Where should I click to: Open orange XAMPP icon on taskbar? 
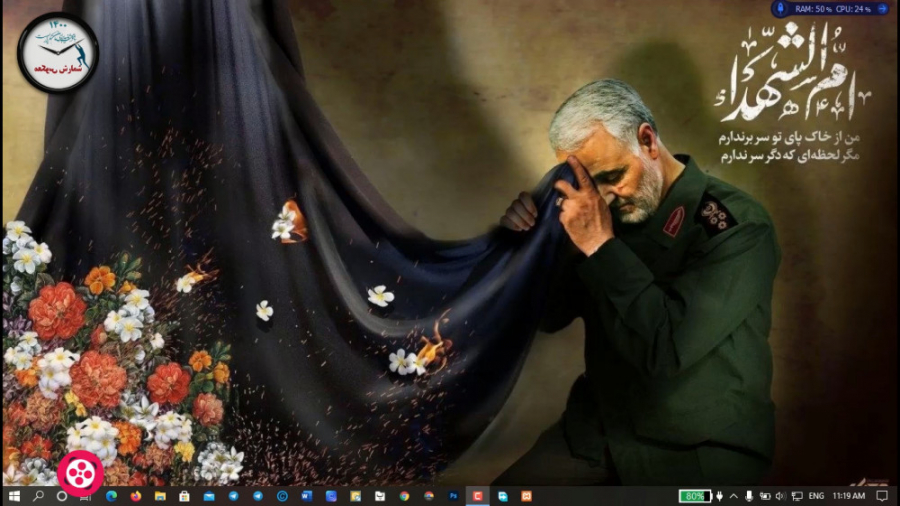click(526, 496)
